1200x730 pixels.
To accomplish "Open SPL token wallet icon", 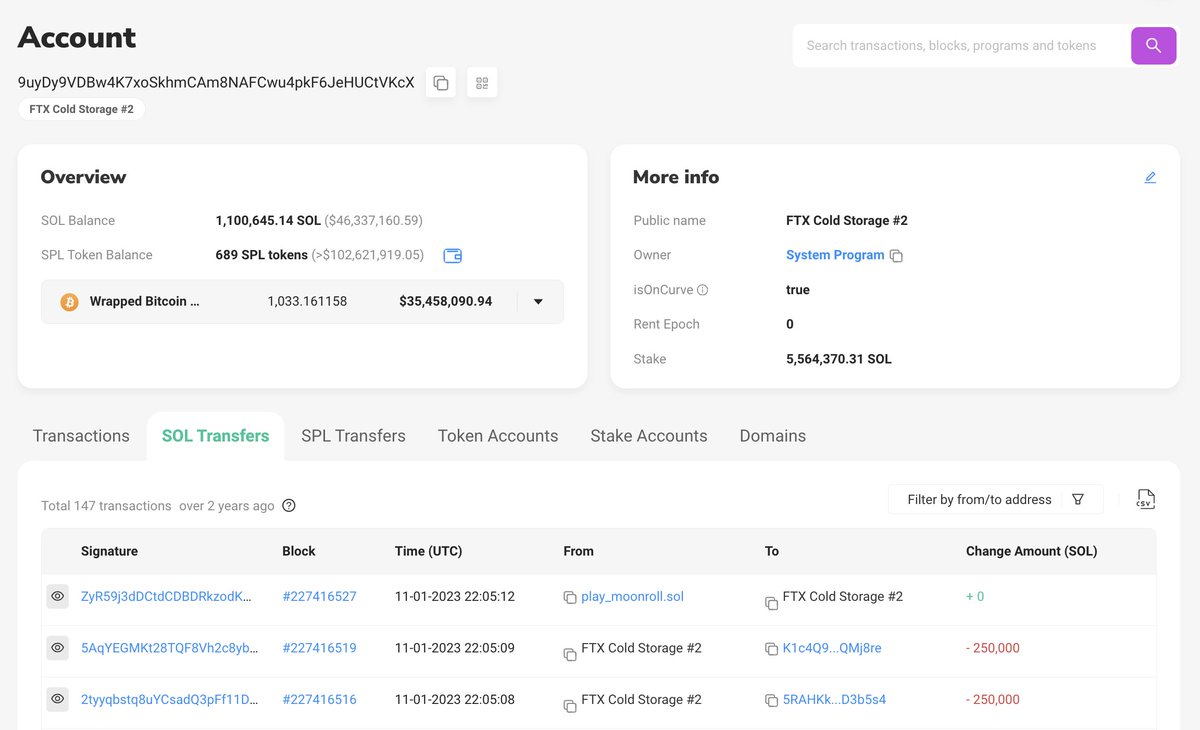I will click(x=452, y=255).
